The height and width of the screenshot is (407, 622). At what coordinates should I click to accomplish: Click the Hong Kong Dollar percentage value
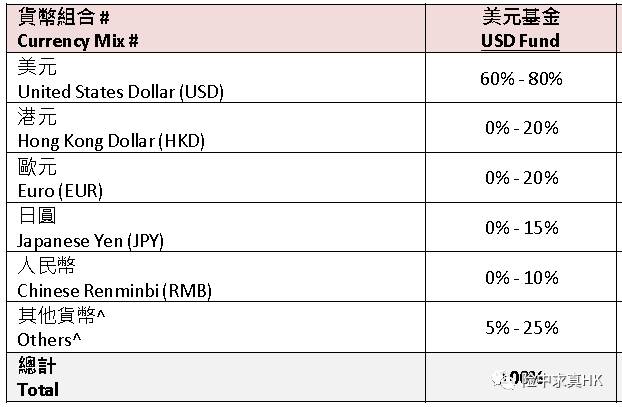click(x=522, y=128)
